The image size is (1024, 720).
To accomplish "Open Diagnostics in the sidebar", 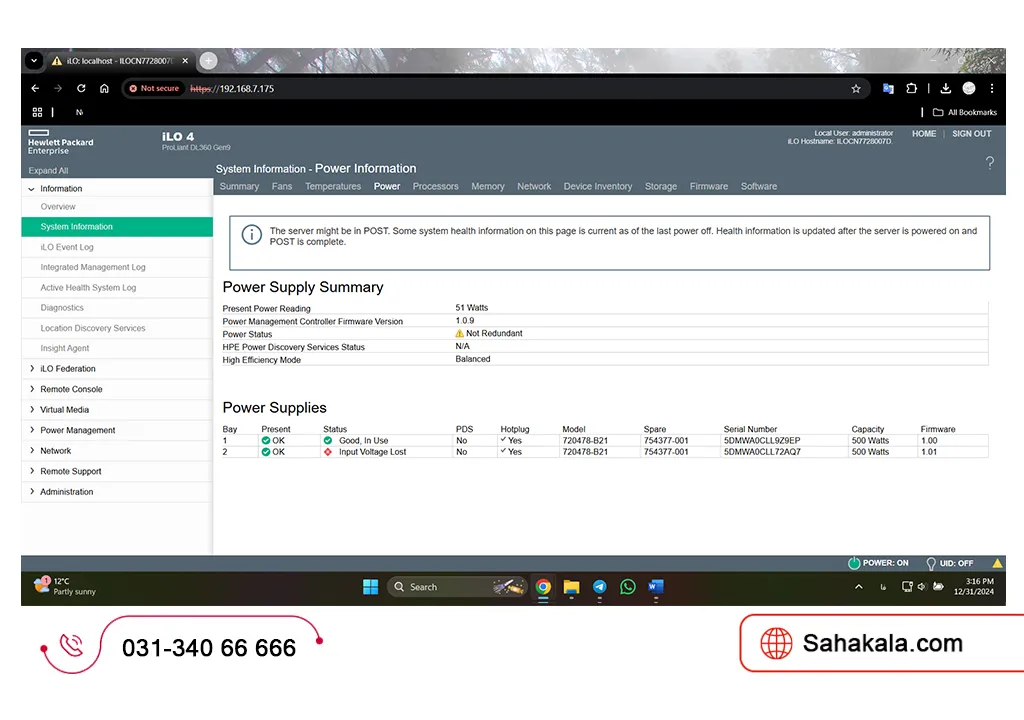I will [62, 308].
